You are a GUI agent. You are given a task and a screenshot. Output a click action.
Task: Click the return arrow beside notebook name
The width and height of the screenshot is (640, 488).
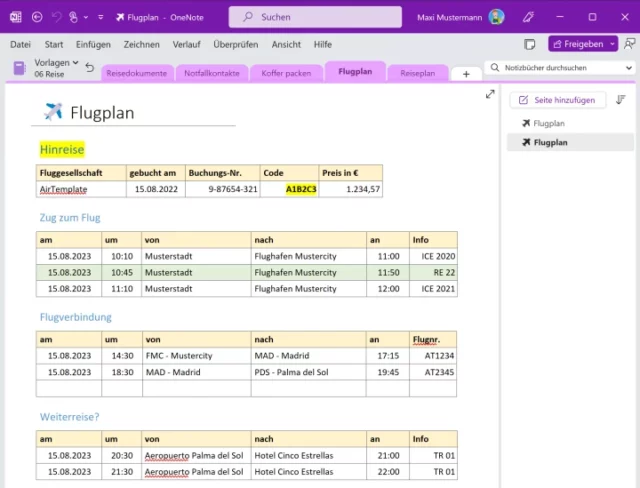click(x=90, y=67)
